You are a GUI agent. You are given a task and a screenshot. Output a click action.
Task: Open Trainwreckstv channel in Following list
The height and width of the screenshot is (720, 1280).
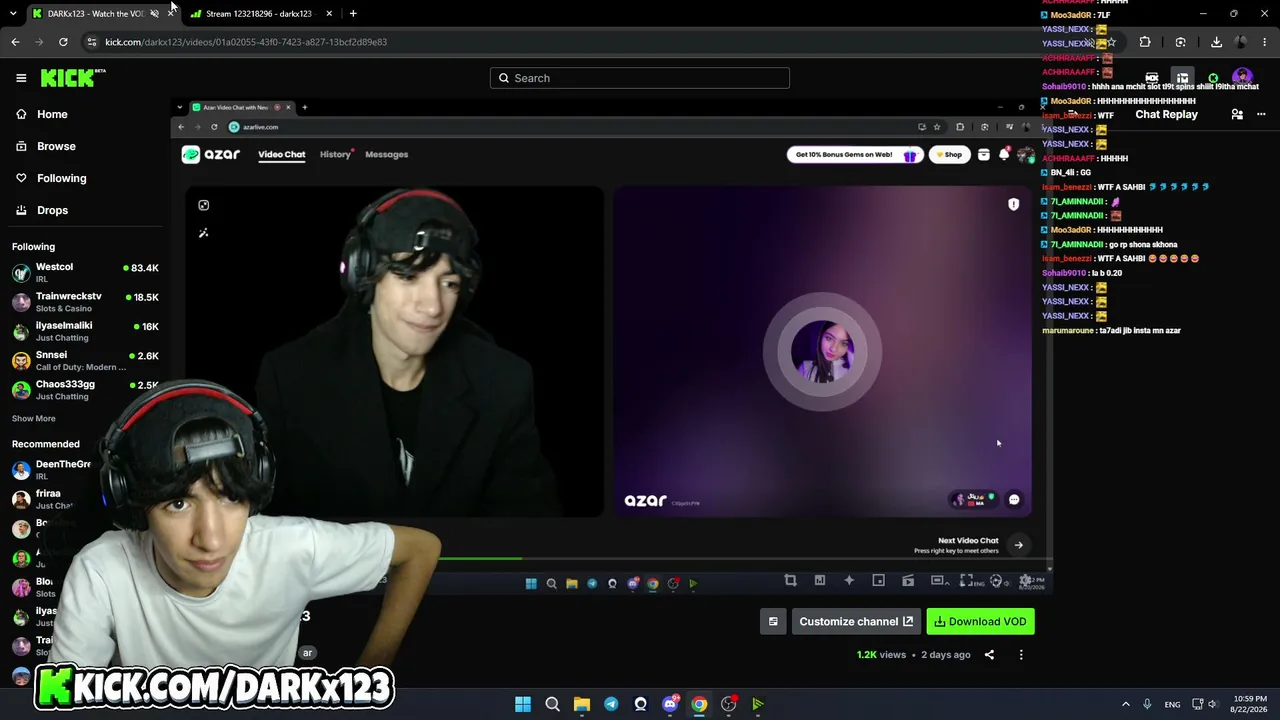pyautogui.click(x=85, y=302)
